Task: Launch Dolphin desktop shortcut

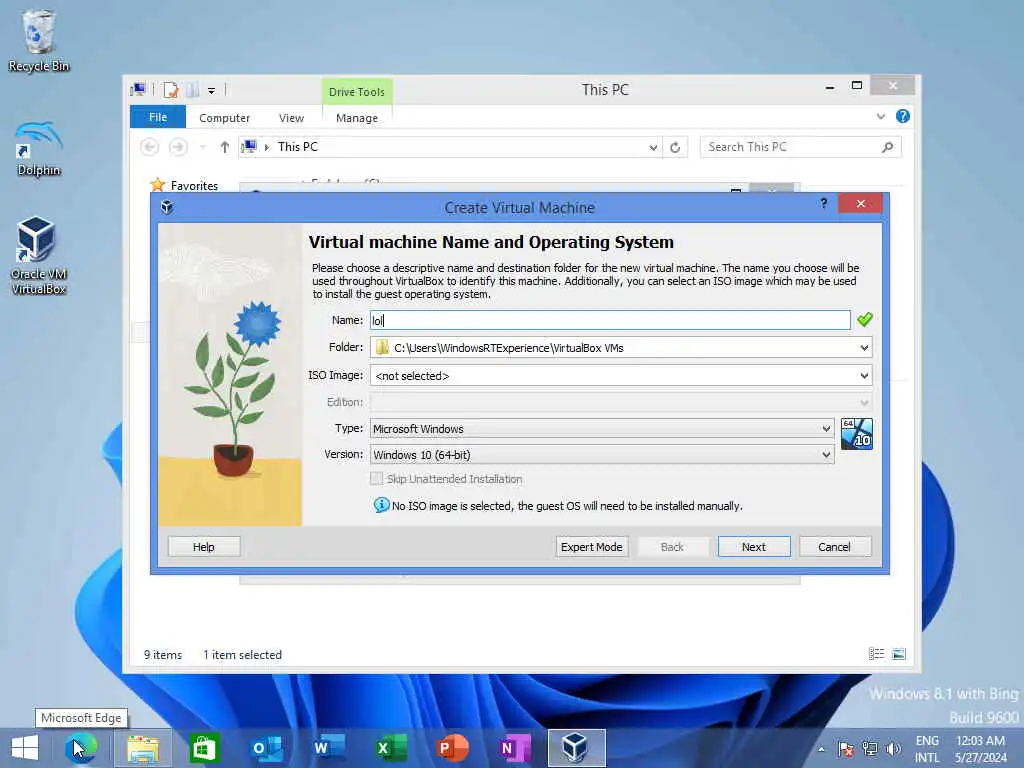Action: 39,149
